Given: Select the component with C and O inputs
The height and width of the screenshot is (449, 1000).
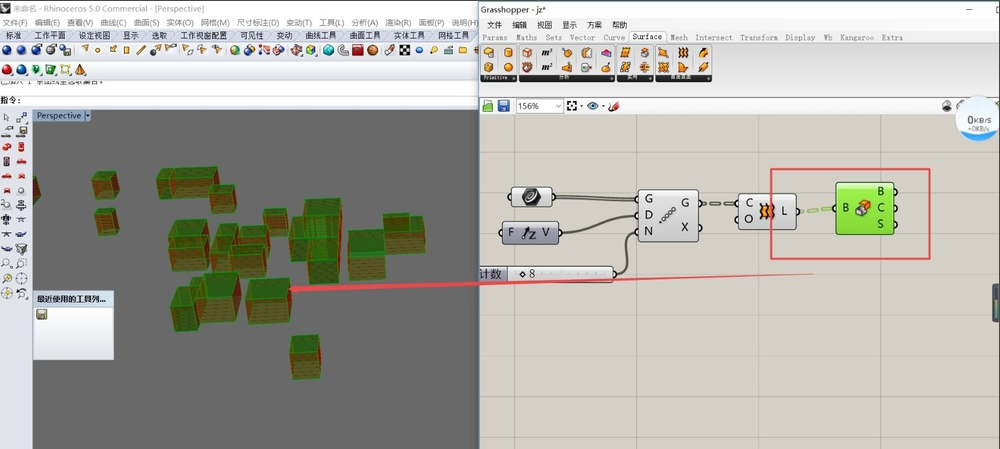Looking at the screenshot, I should click(x=767, y=211).
